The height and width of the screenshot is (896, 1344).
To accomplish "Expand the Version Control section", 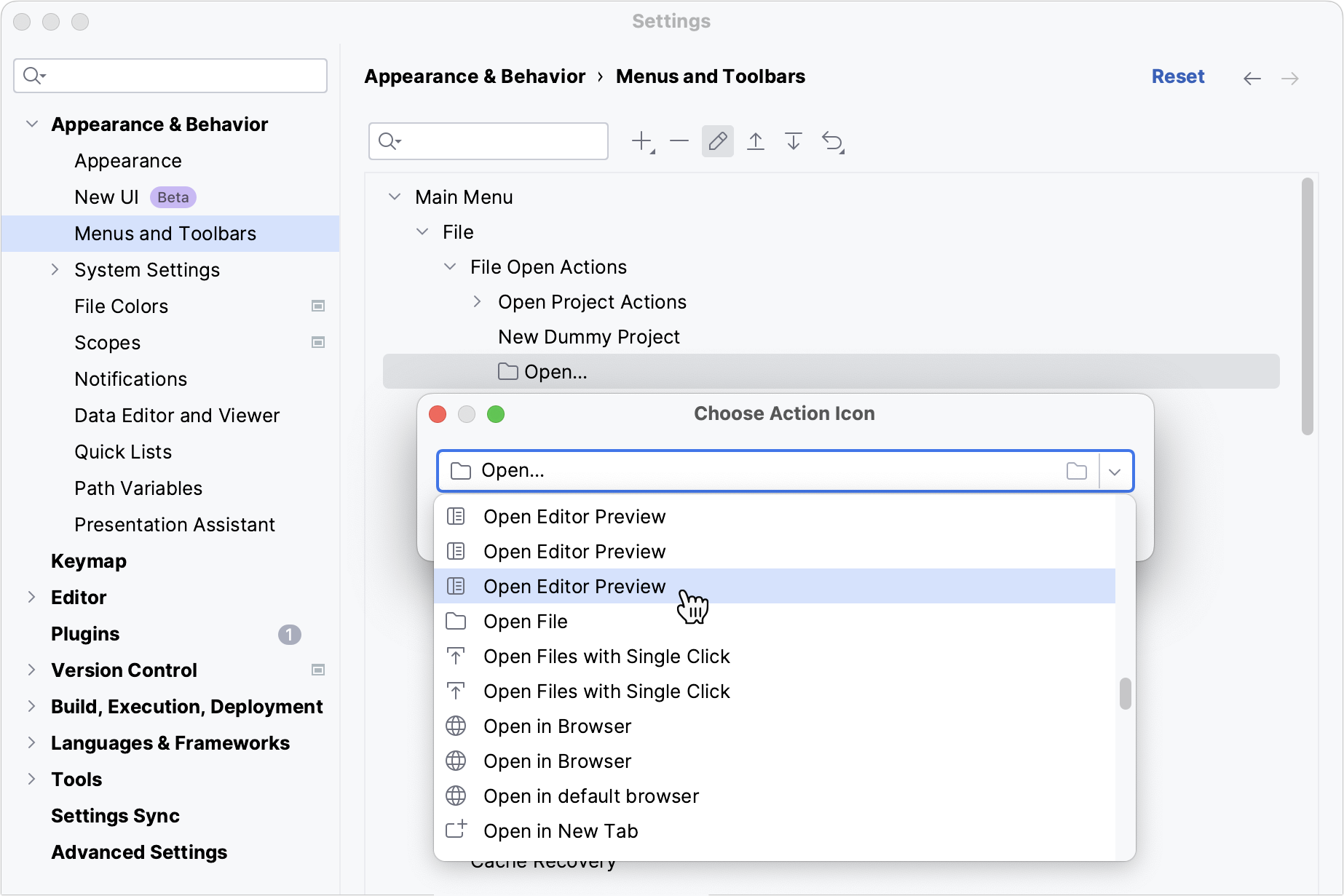I will [31, 670].
